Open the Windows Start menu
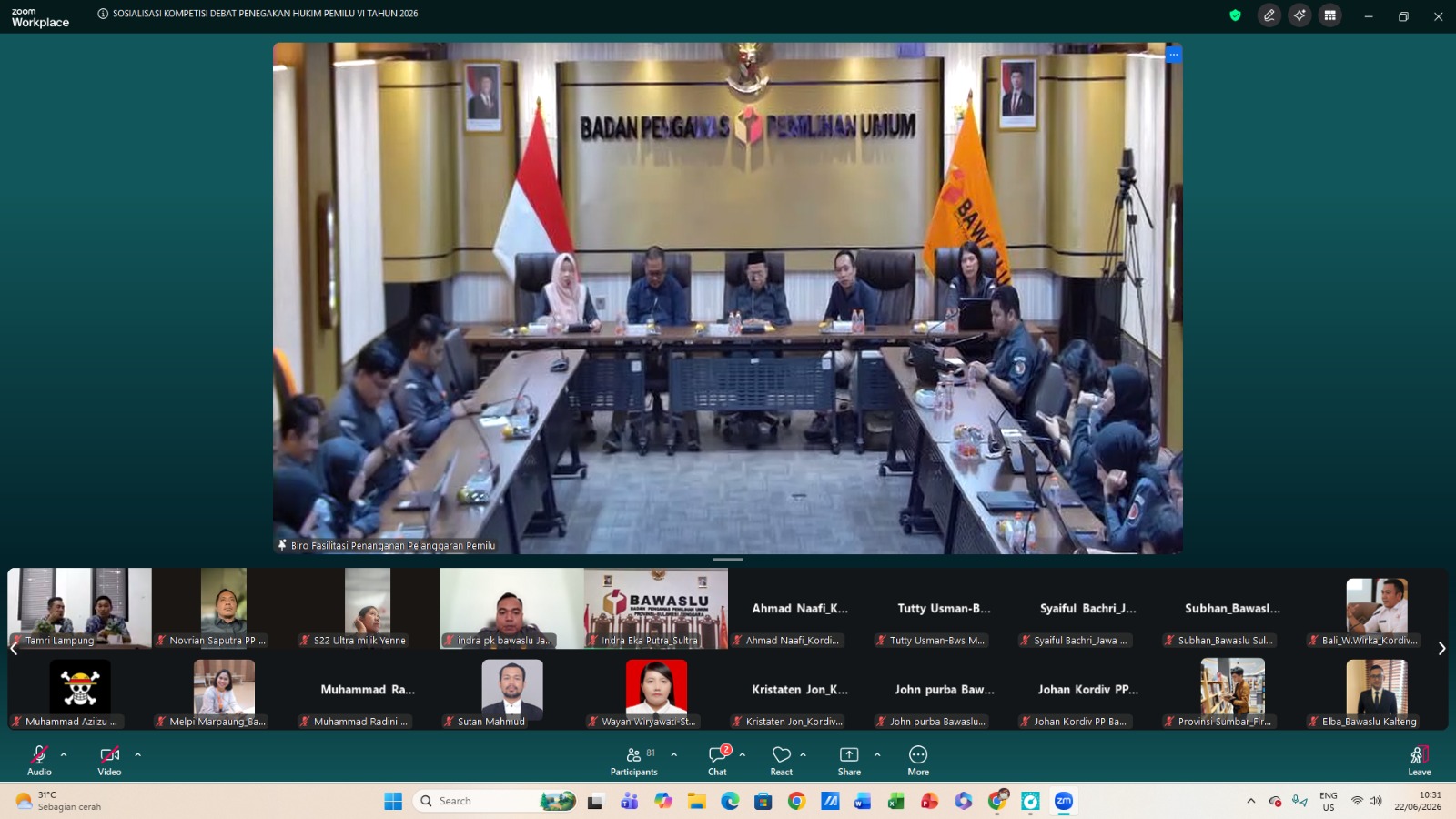Screen dimensions: 1456x819 (393, 801)
